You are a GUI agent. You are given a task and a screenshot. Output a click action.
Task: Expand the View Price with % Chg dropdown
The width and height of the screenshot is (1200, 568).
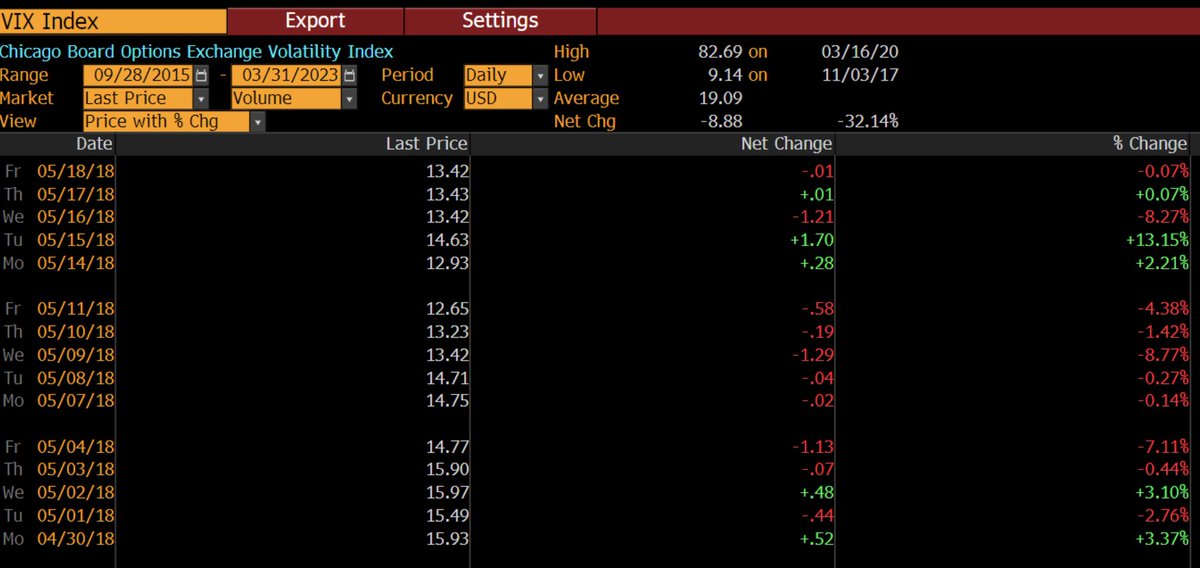pyautogui.click(x=258, y=121)
